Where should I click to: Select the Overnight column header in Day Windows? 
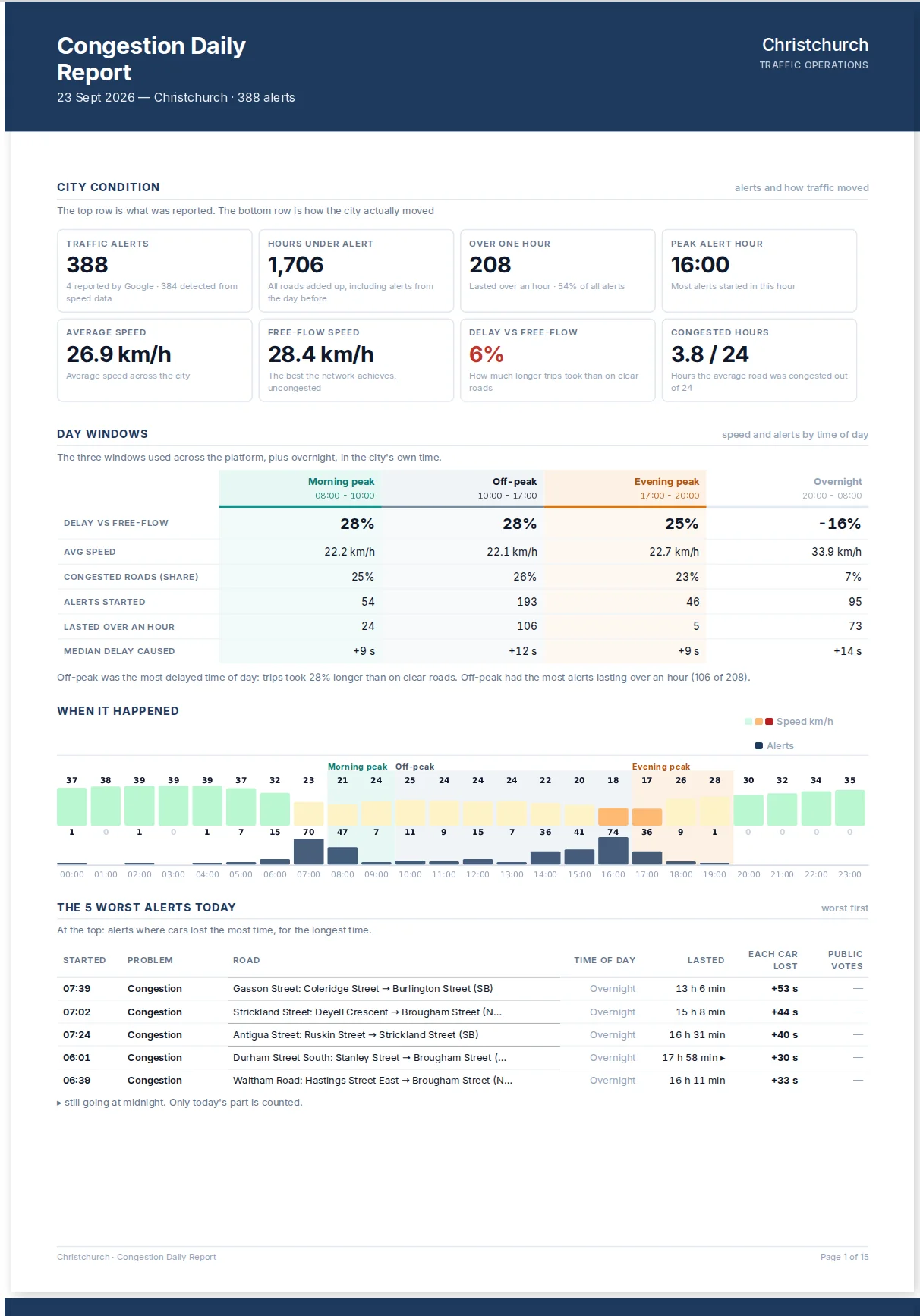pyautogui.click(x=788, y=488)
